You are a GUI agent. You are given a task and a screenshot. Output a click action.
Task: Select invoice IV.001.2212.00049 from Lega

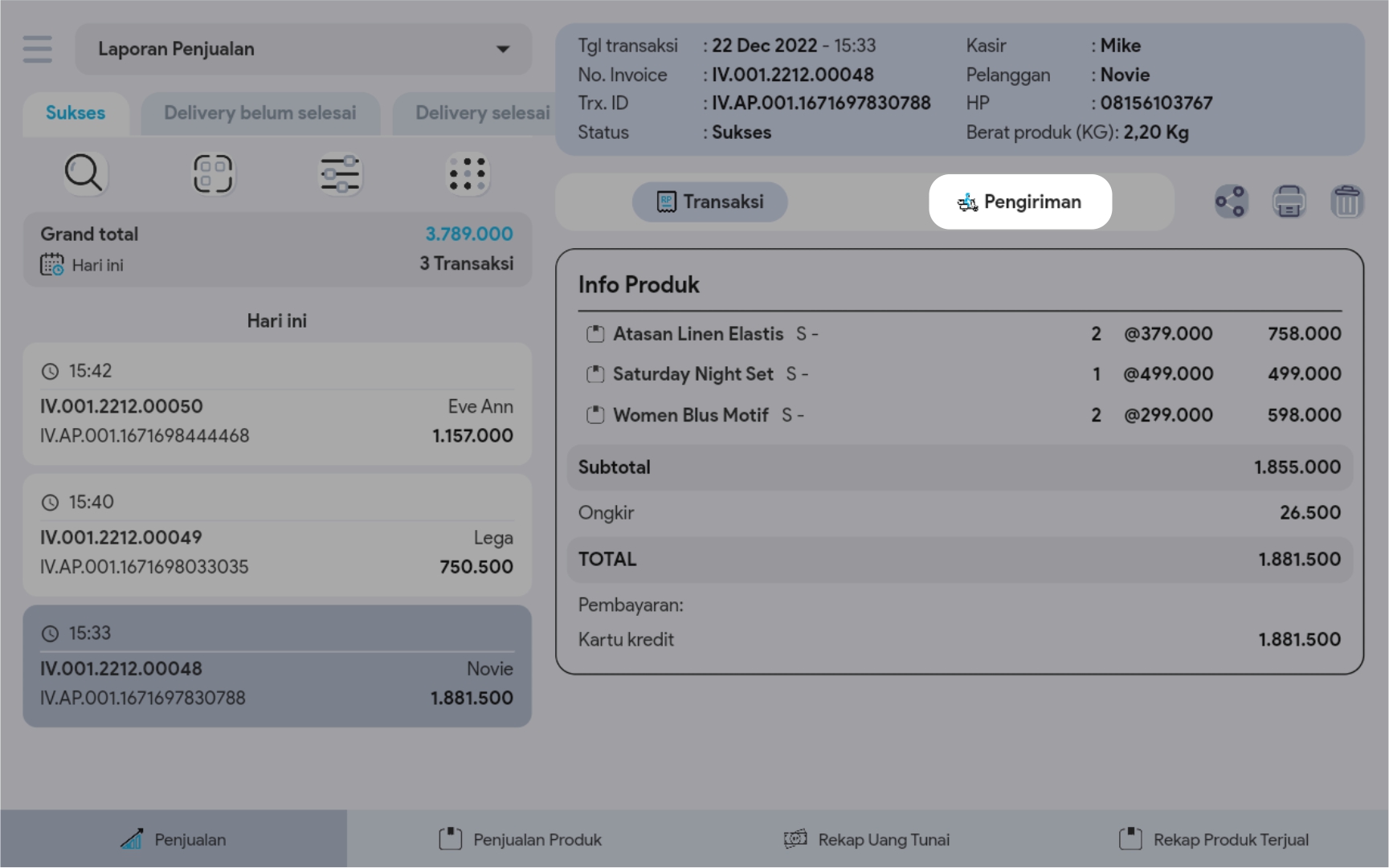277,536
